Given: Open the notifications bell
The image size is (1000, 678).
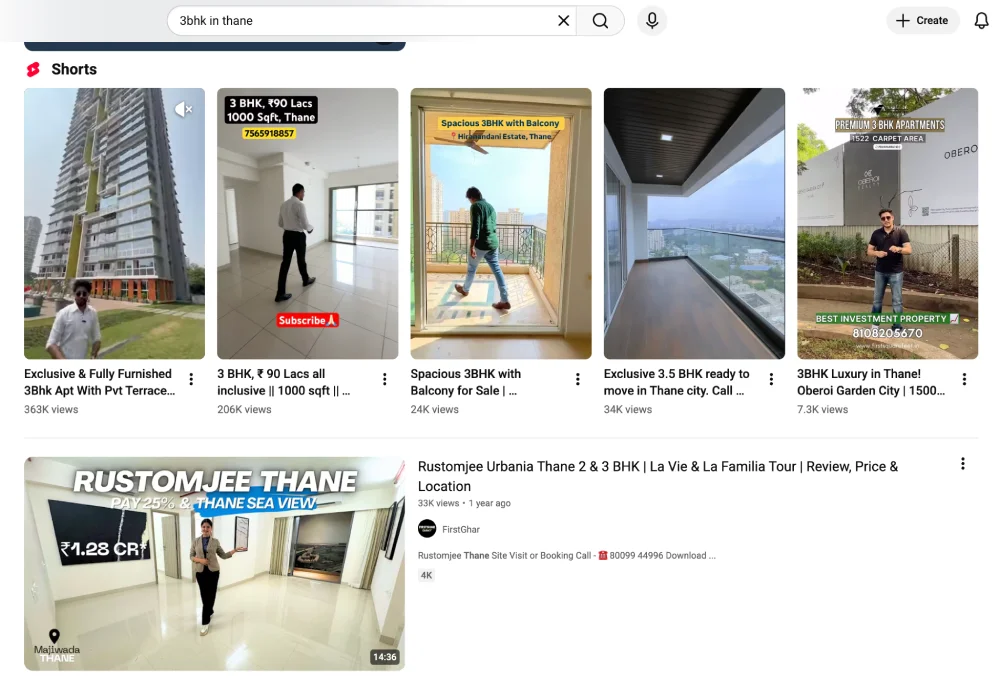Looking at the screenshot, I should [981, 20].
